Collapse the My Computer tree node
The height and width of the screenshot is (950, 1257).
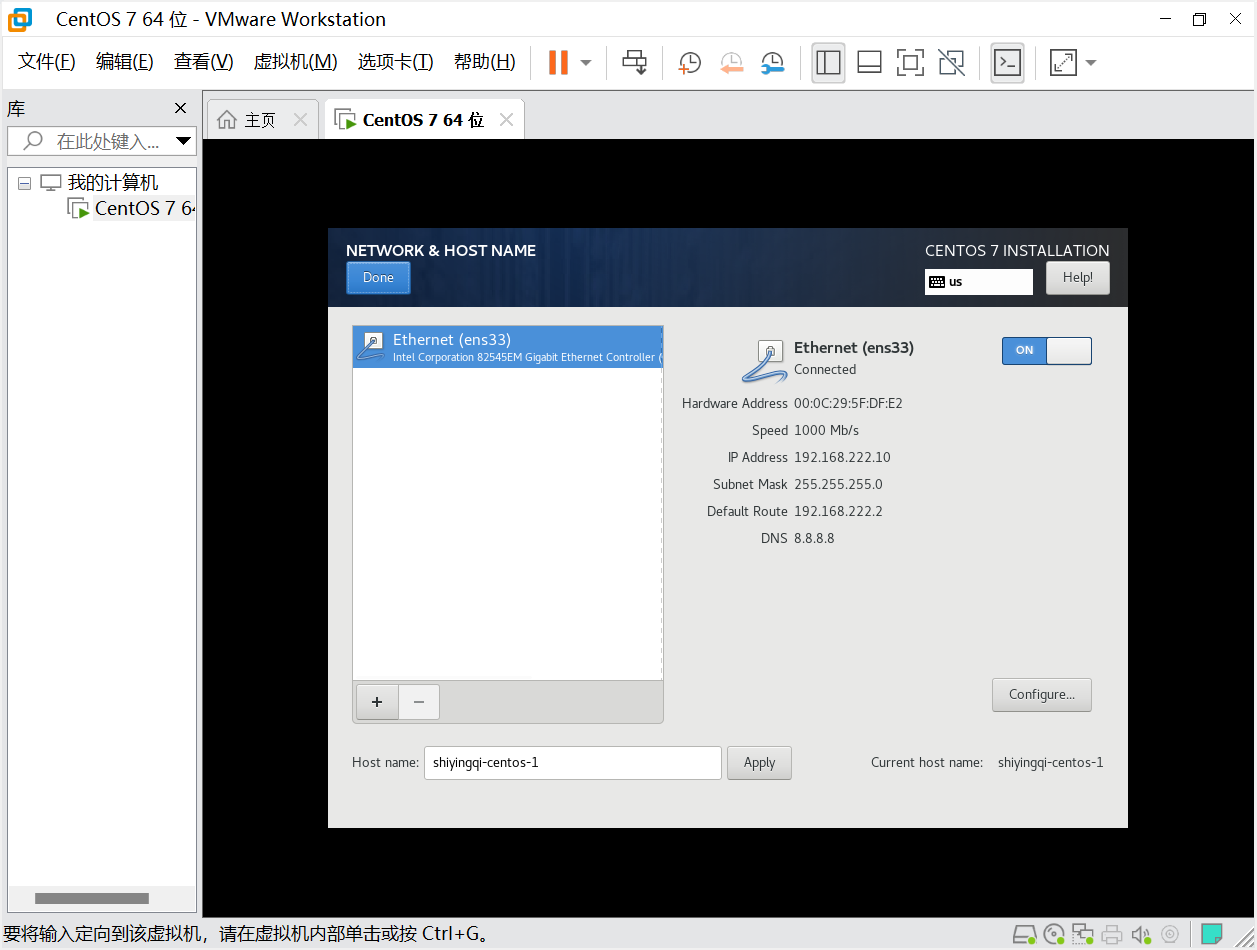(x=24, y=183)
